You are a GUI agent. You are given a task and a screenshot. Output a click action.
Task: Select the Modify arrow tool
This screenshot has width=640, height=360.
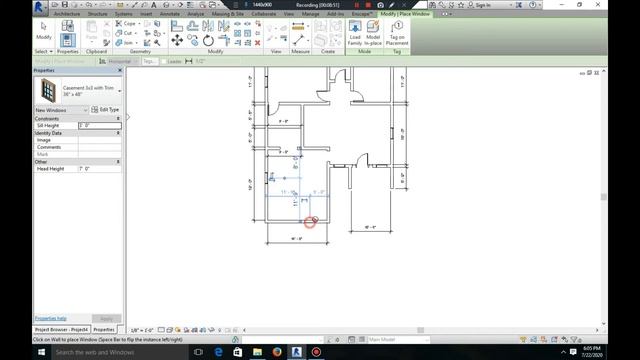click(44, 31)
